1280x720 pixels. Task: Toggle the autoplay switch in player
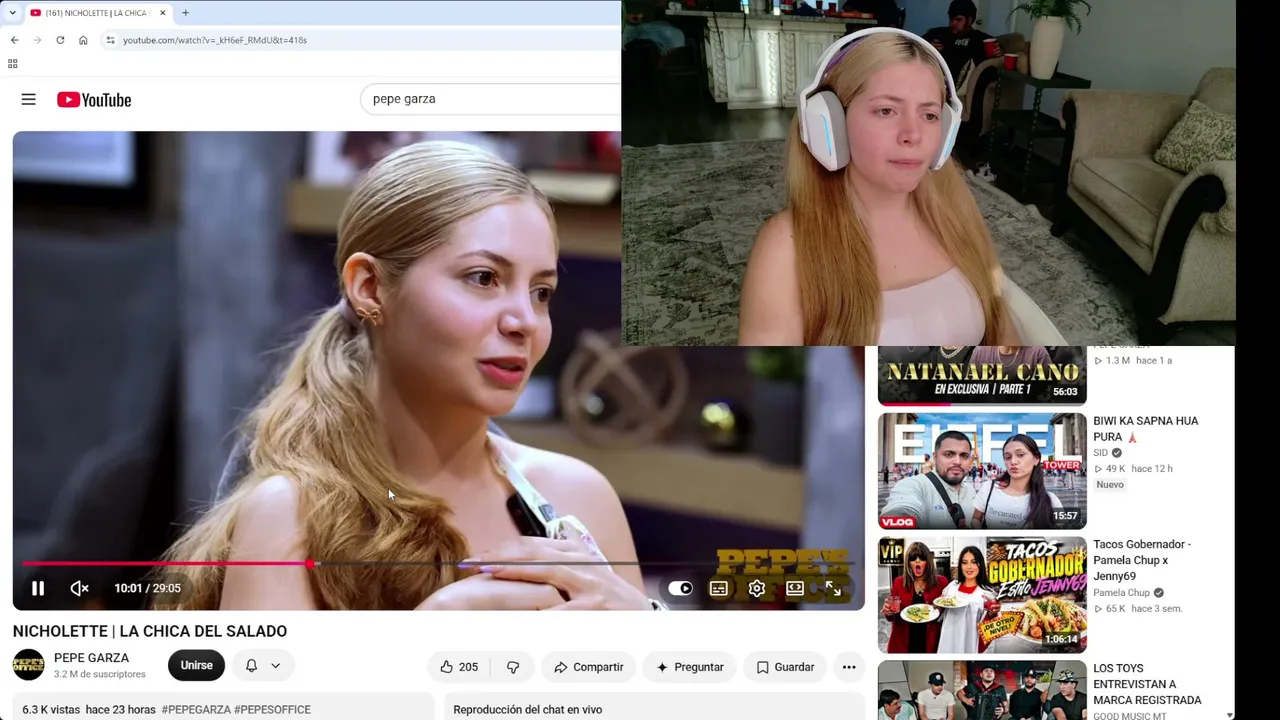(x=680, y=589)
